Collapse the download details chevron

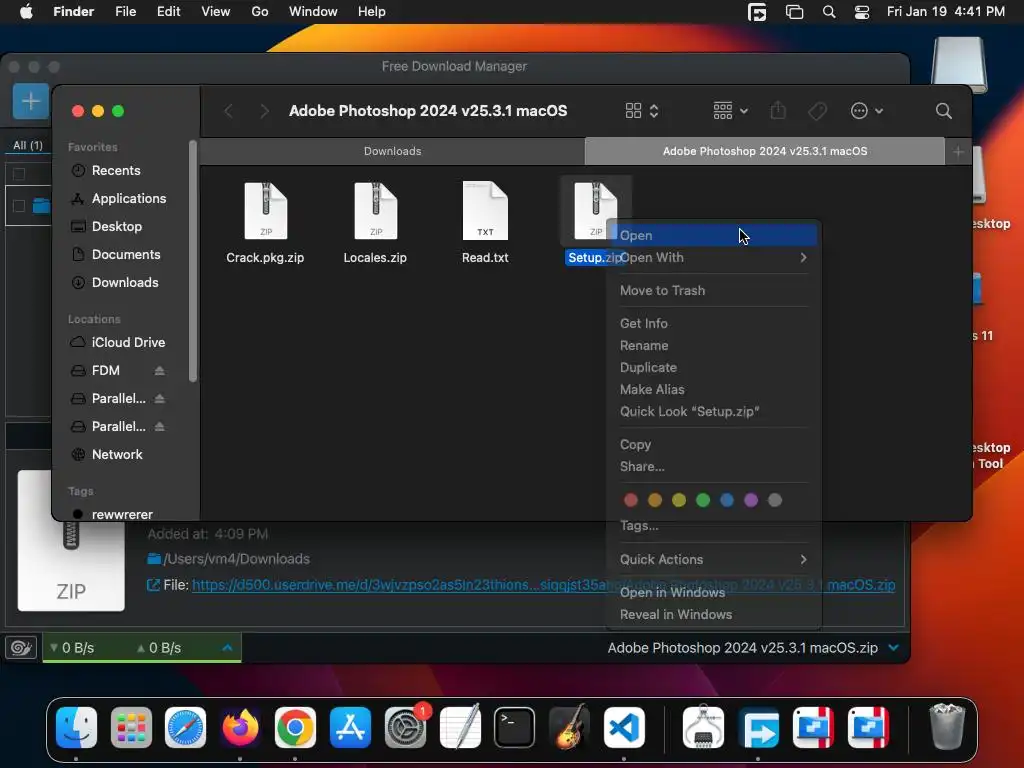point(893,648)
